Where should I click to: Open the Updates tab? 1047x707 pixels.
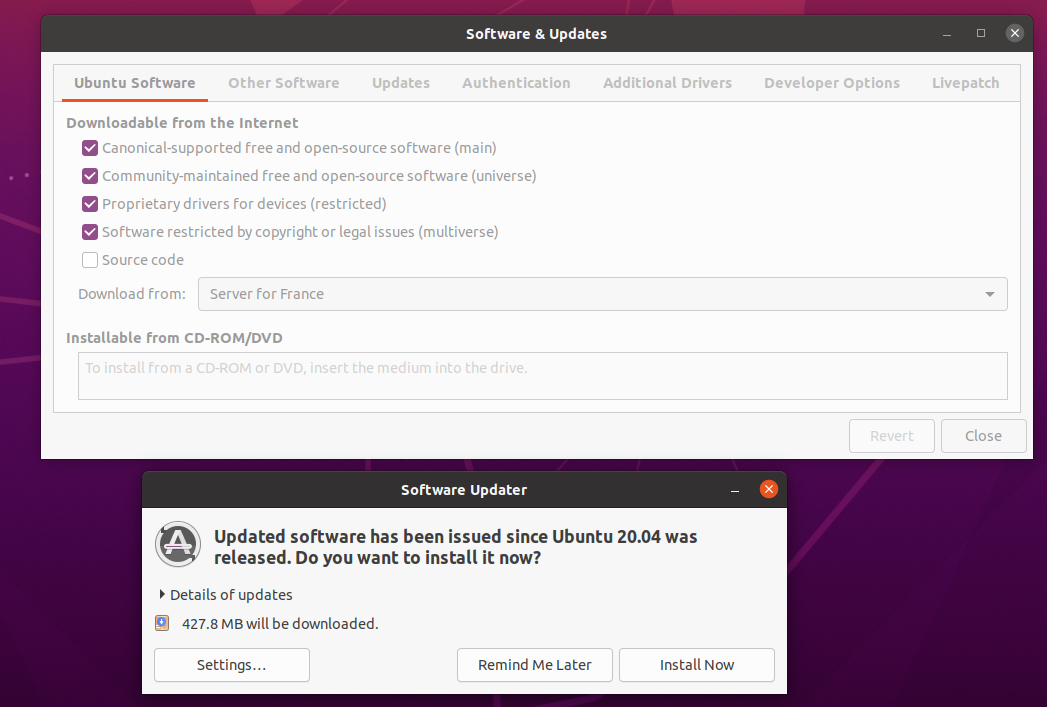point(401,83)
